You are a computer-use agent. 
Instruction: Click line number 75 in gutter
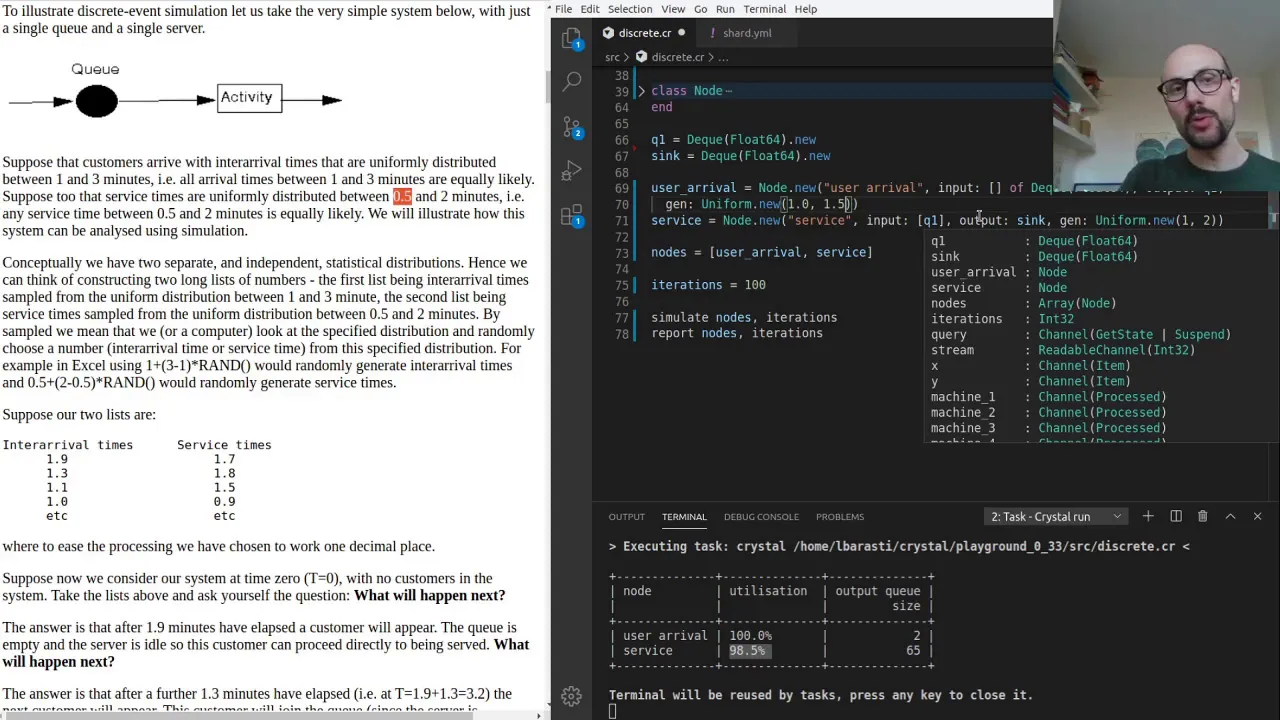coord(622,285)
